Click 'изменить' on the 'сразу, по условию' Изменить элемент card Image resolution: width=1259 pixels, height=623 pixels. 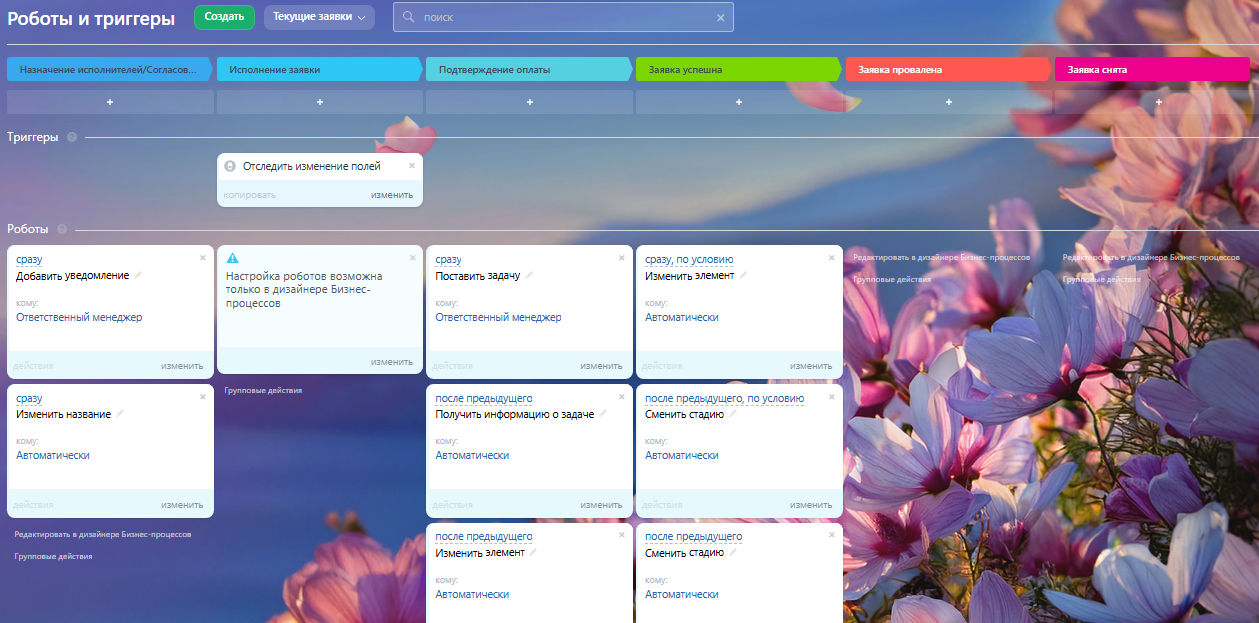811,365
